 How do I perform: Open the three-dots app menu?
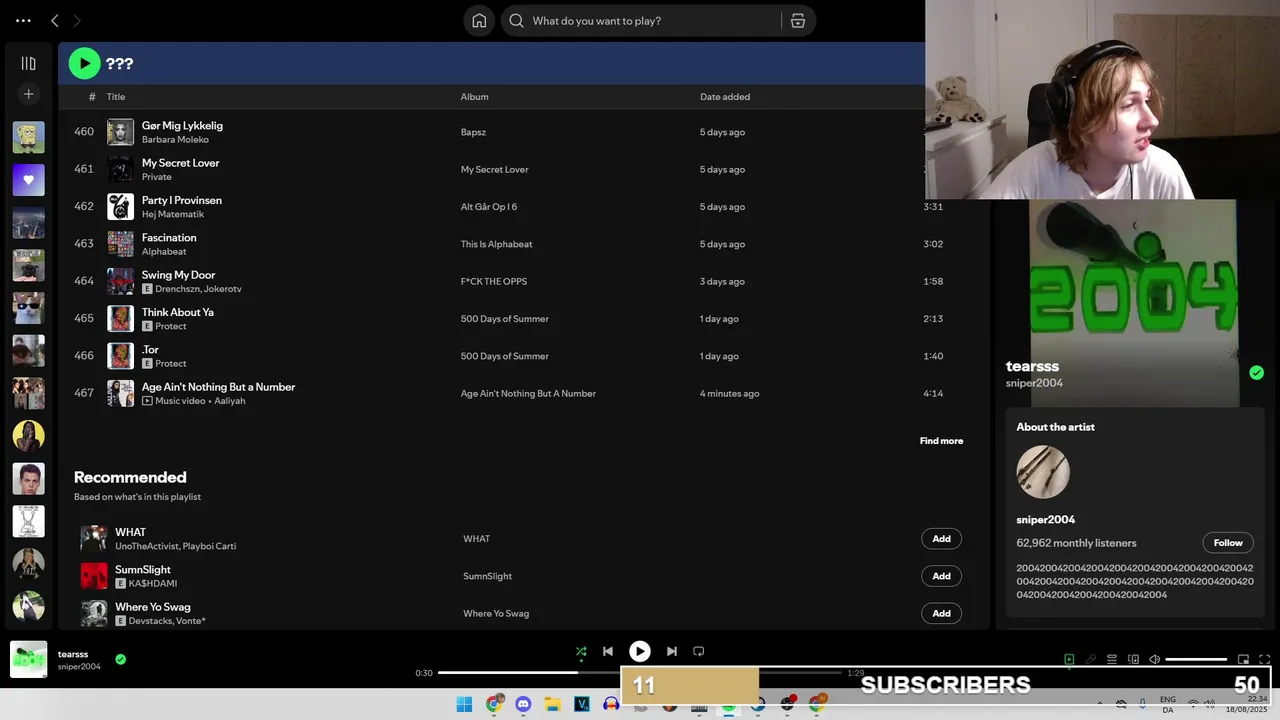[x=23, y=20]
